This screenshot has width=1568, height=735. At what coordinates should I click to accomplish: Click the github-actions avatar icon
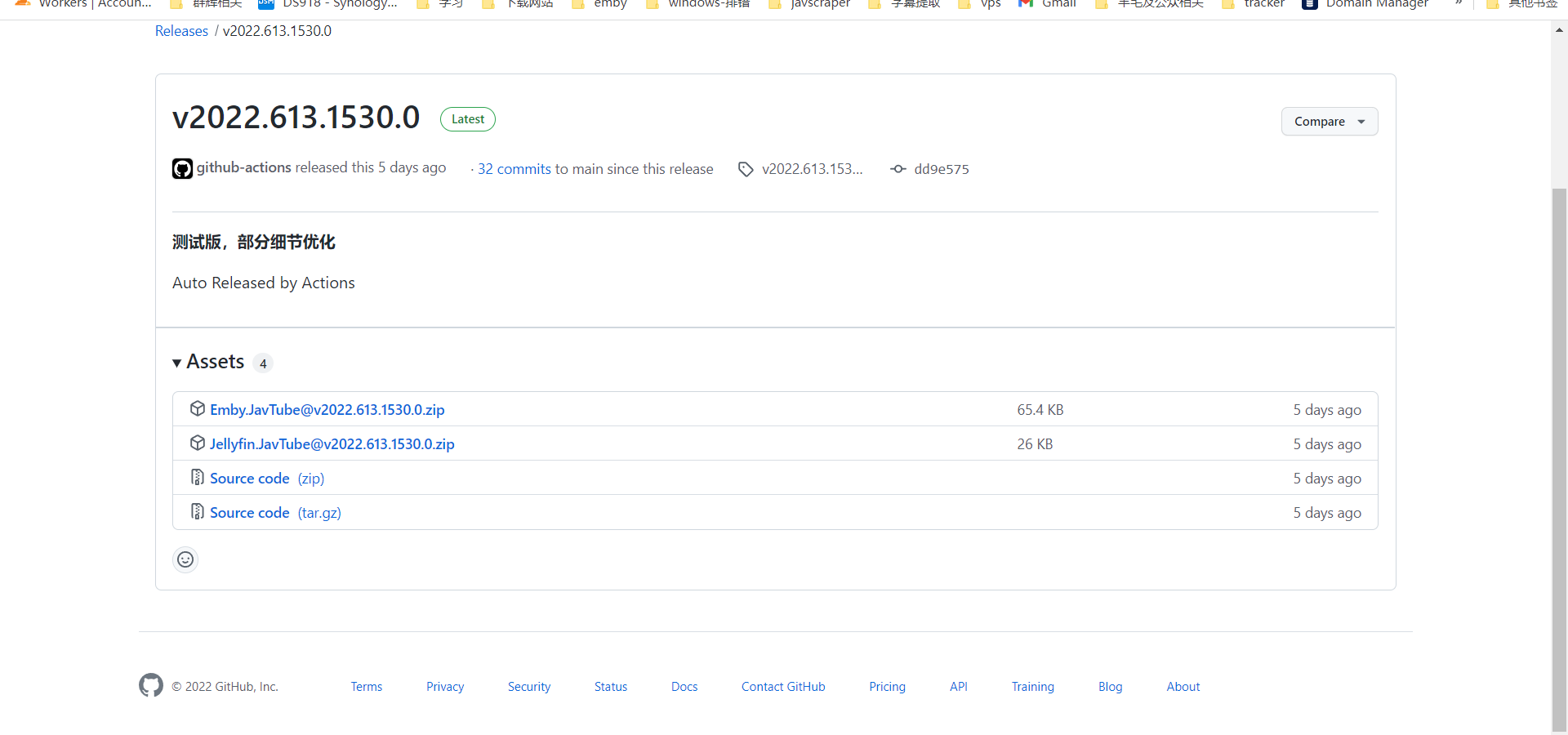(182, 168)
